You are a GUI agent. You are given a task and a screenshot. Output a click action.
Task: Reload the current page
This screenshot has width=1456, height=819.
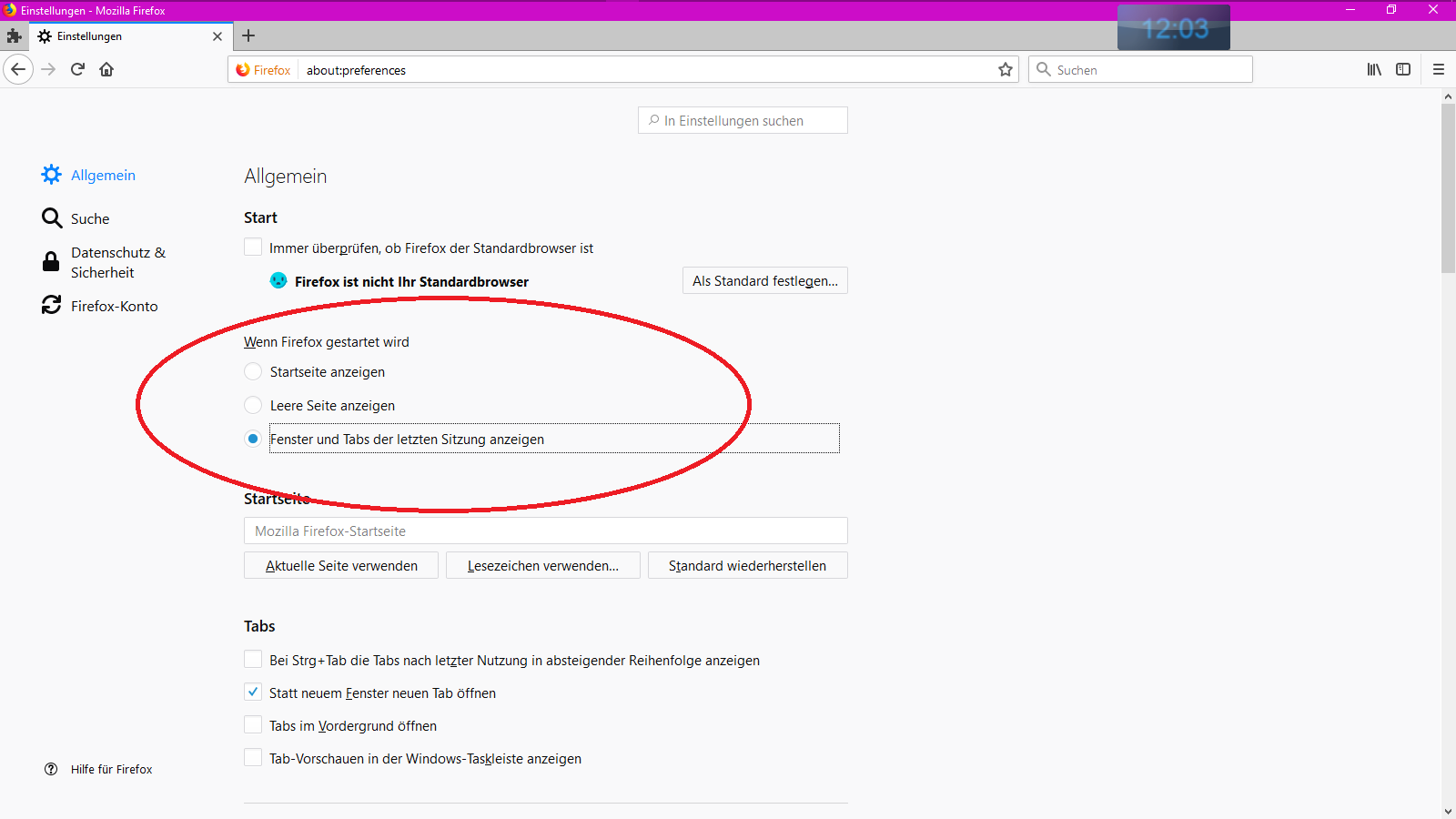coord(78,69)
